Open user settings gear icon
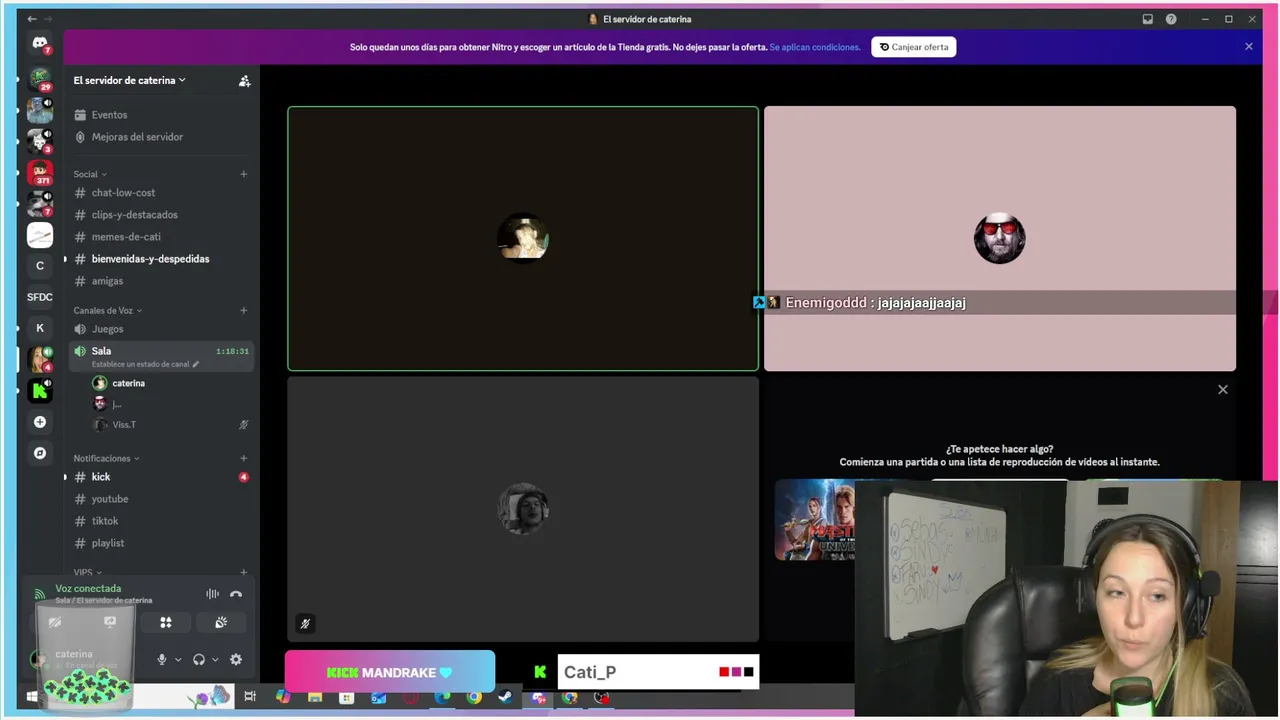Screen dimensions: 1280x720 (x=236, y=659)
